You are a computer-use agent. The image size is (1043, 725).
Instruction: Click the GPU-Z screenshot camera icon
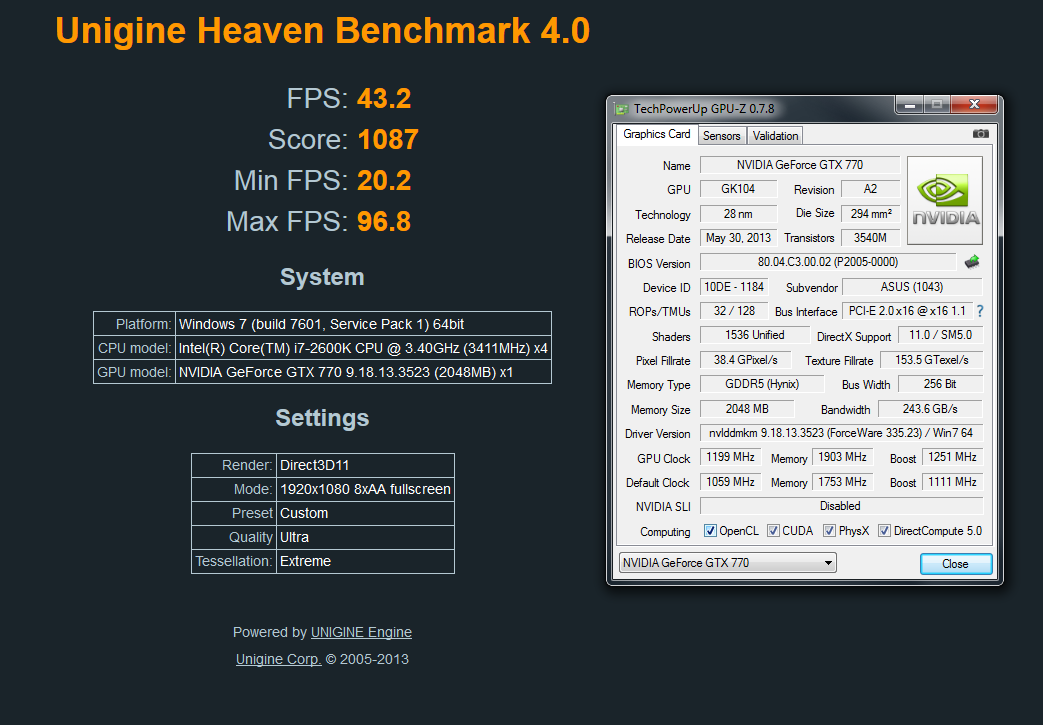pos(980,134)
